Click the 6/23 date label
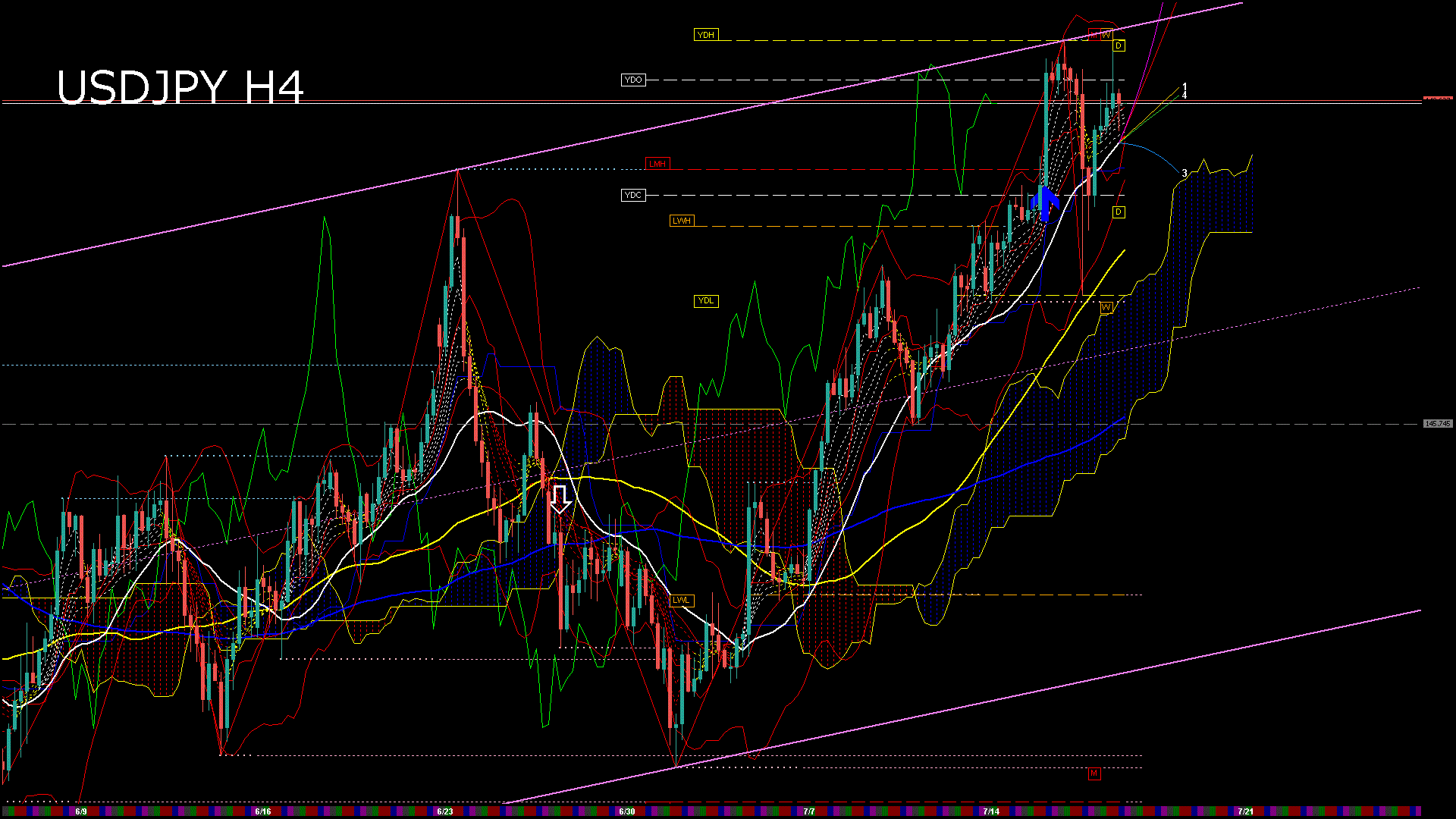This screenshot has width=1456, height=819. click(x=445, y=811)
